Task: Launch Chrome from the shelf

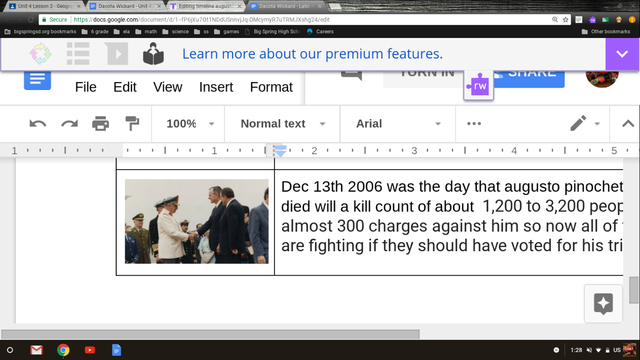Action: click(63, 350)
